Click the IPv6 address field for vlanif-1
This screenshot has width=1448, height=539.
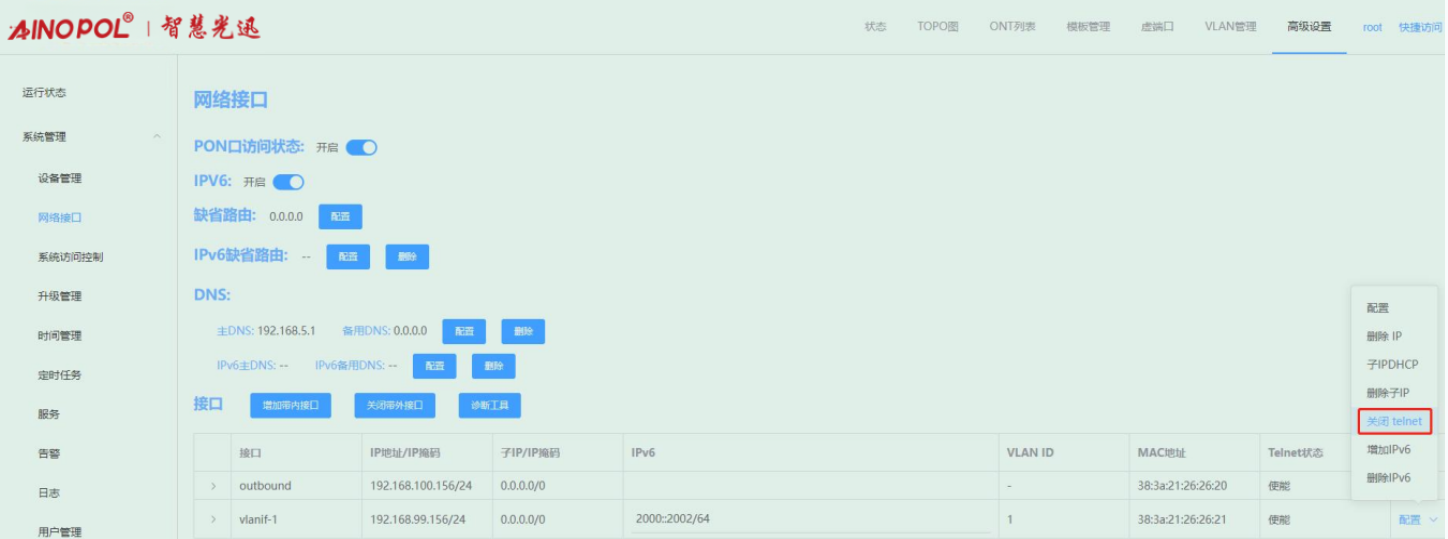(810, 519)
